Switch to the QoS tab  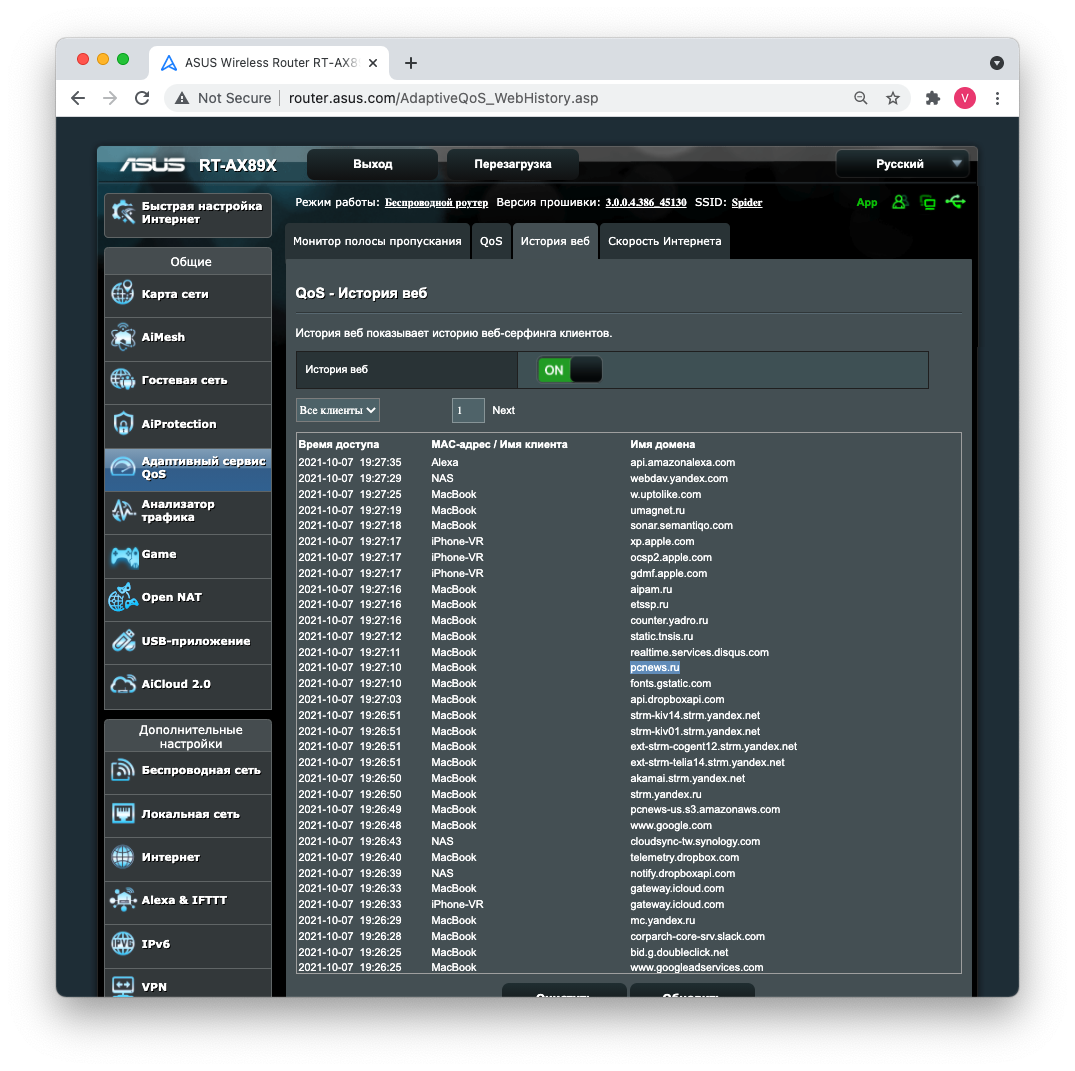tap(491, 241)
